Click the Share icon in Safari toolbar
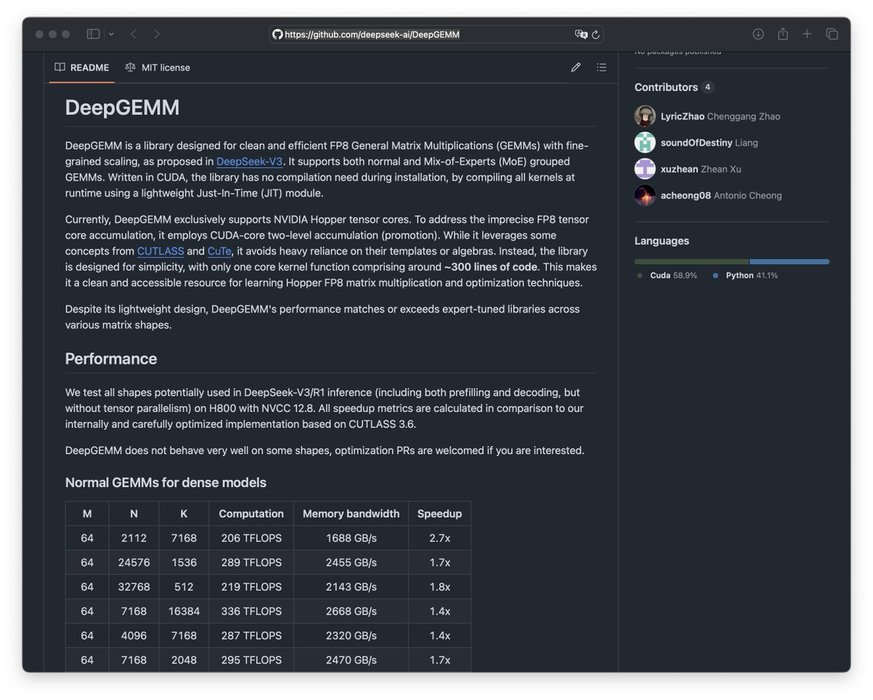Screen dimensions: 873x700 [x=783, y=34]
